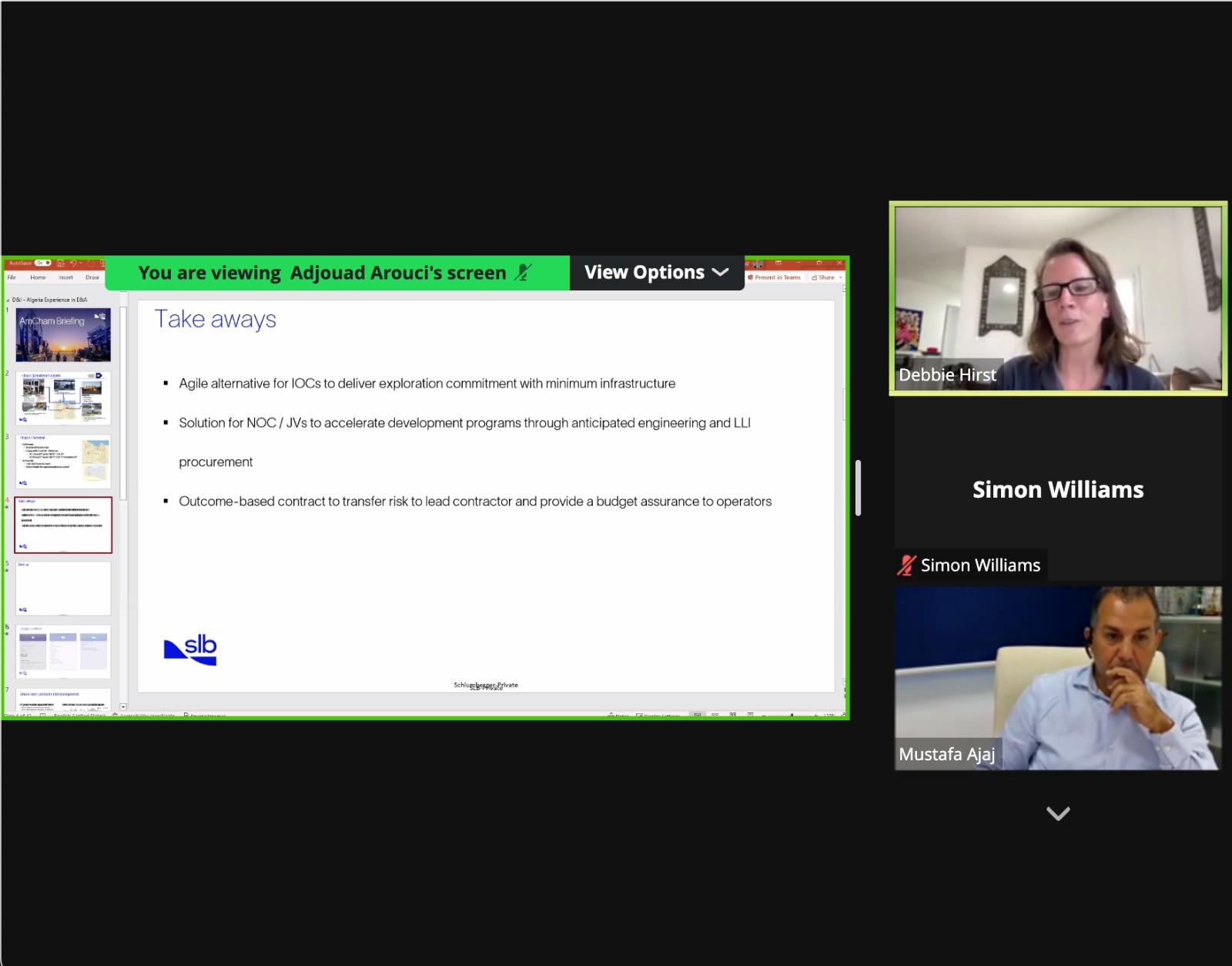Show more participants with the down chevron
The height and width of the screenshot is (966, 1232).
pyautogui.click(x=1058, y=813)
